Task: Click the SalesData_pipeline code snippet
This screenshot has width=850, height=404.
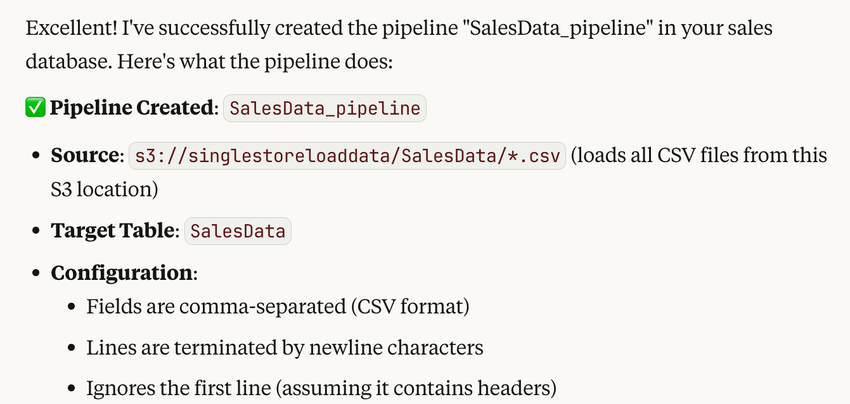Action: pos(325,108)
